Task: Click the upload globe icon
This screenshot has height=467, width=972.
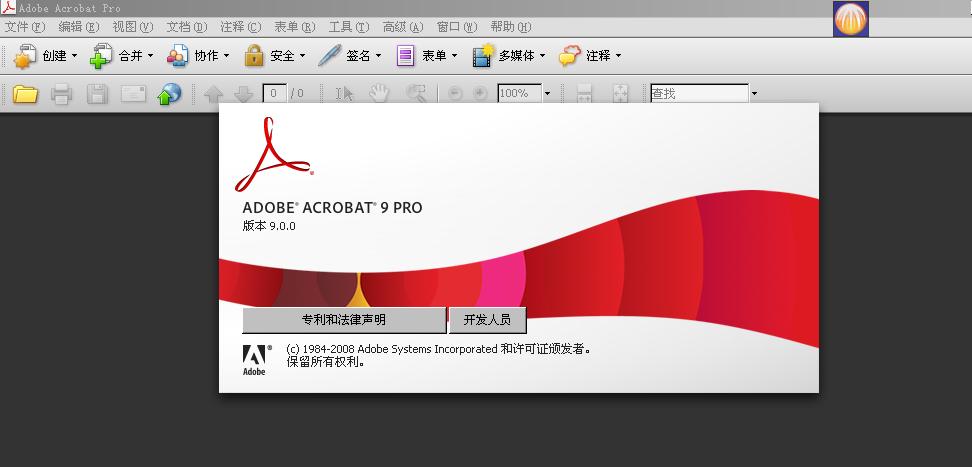Action: tap(169, 94)
